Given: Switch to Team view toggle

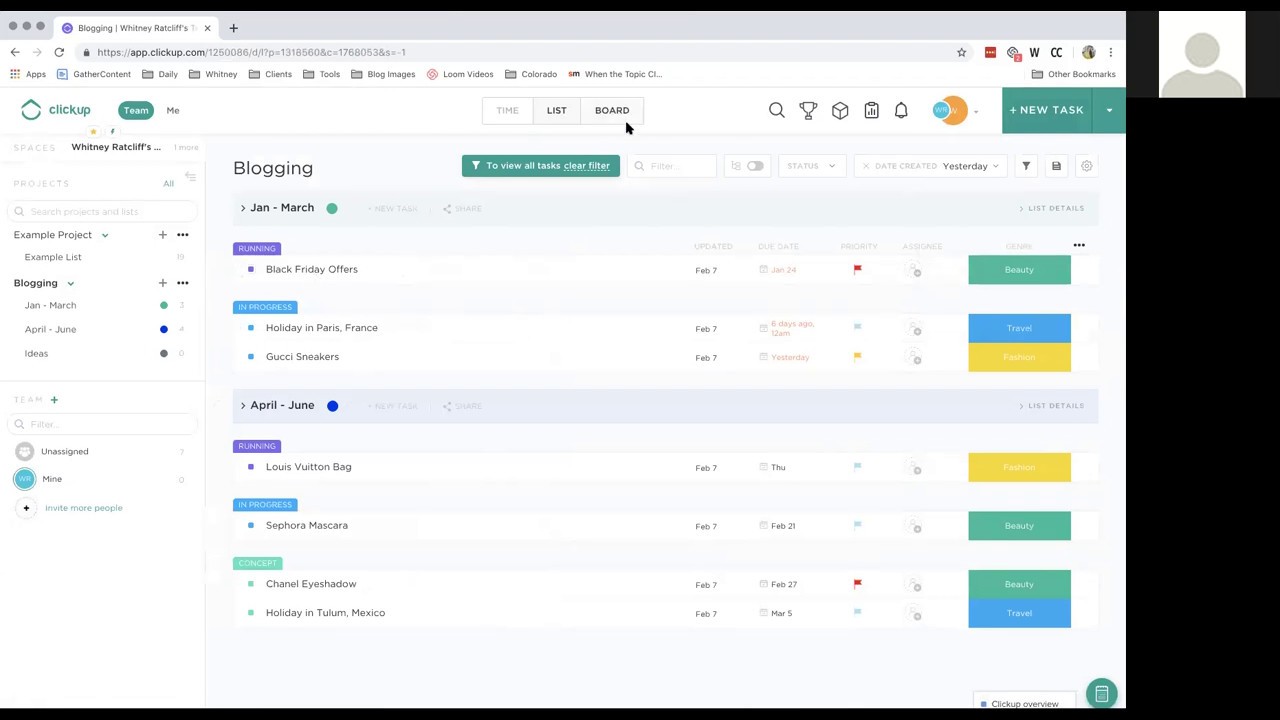Looking at the screenshot, I should (x=136, y=110).
